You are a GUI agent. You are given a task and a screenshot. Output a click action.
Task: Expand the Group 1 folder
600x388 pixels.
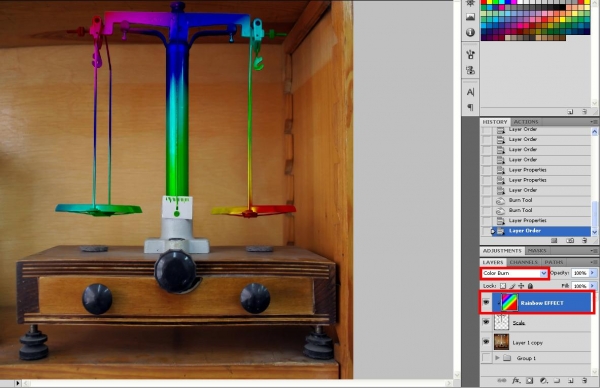497,358
